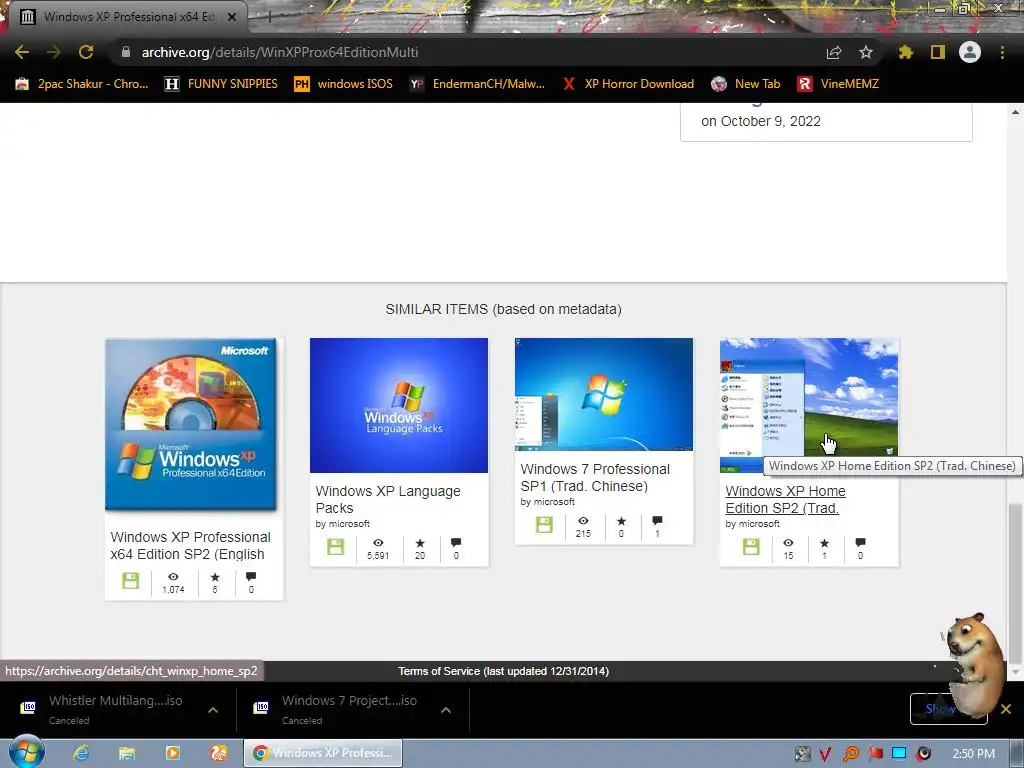
Task: Open the Chrome profile avatar
Action: (x=970, y=52)
